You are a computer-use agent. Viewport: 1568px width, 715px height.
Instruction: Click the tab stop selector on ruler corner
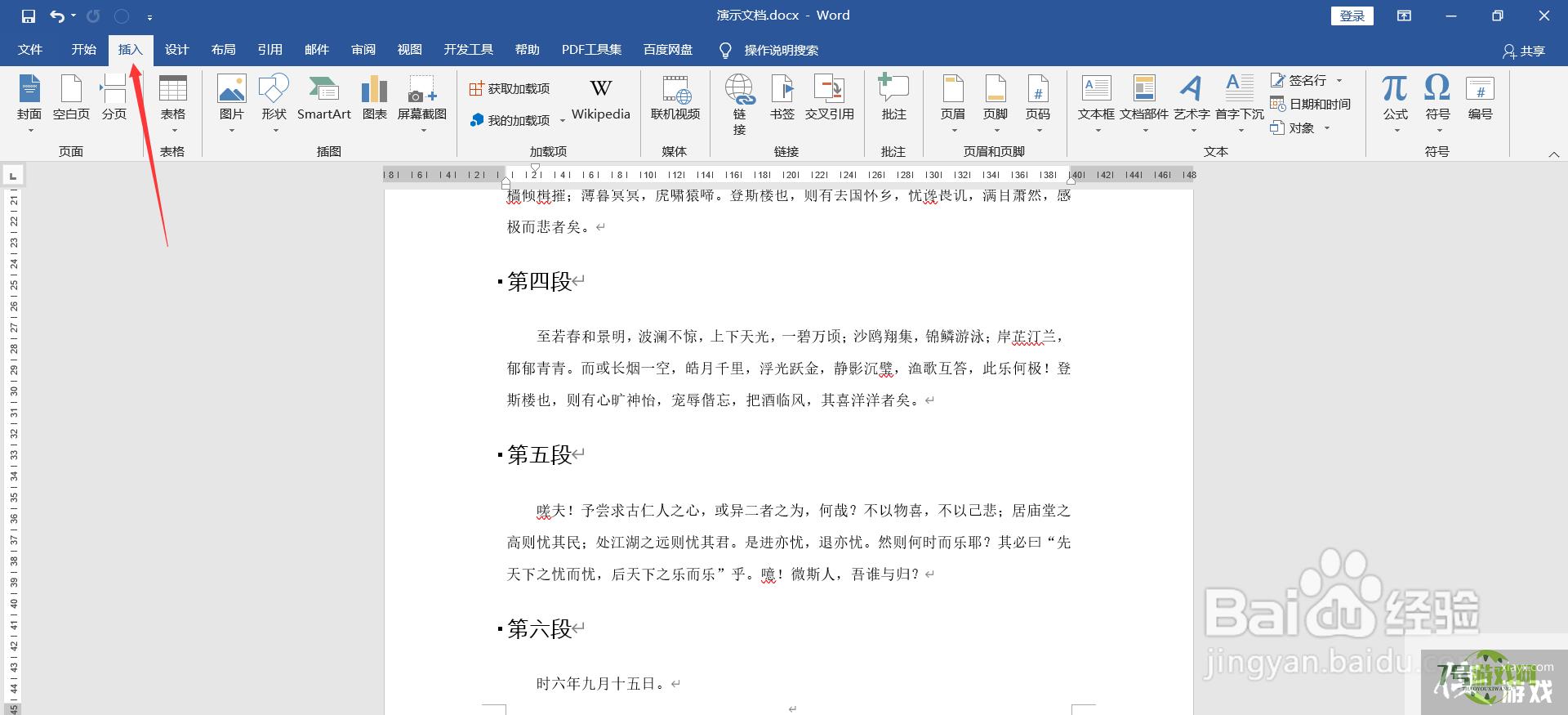[12, 176]
